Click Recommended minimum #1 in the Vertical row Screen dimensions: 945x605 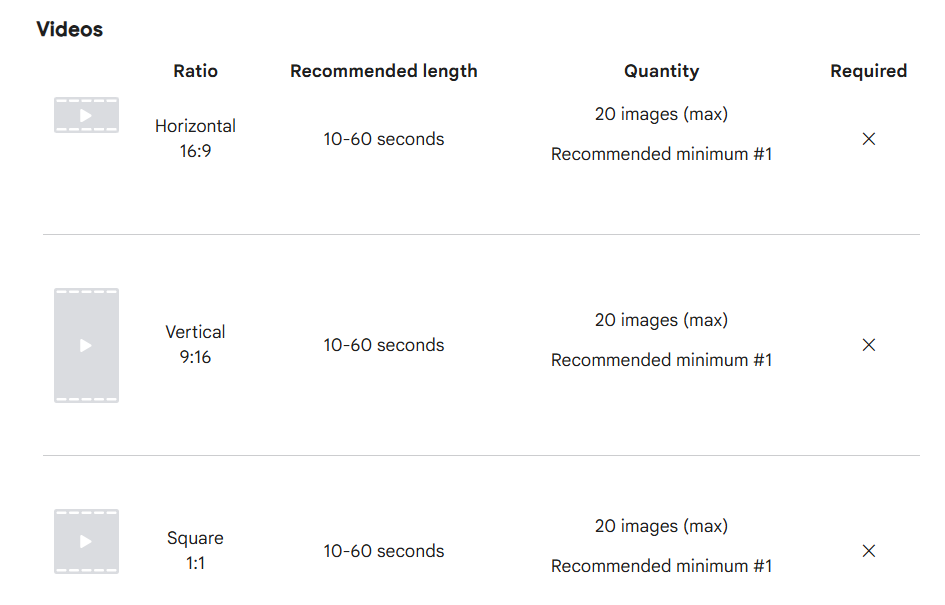coord(661,360)
